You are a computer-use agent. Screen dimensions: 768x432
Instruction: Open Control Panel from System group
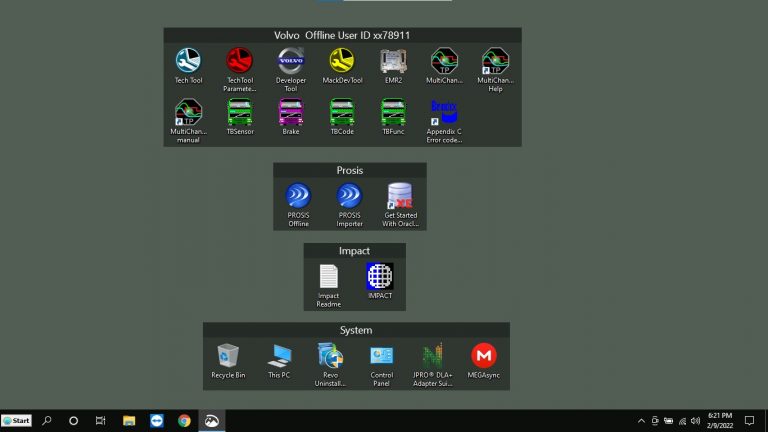coord(381,355)
